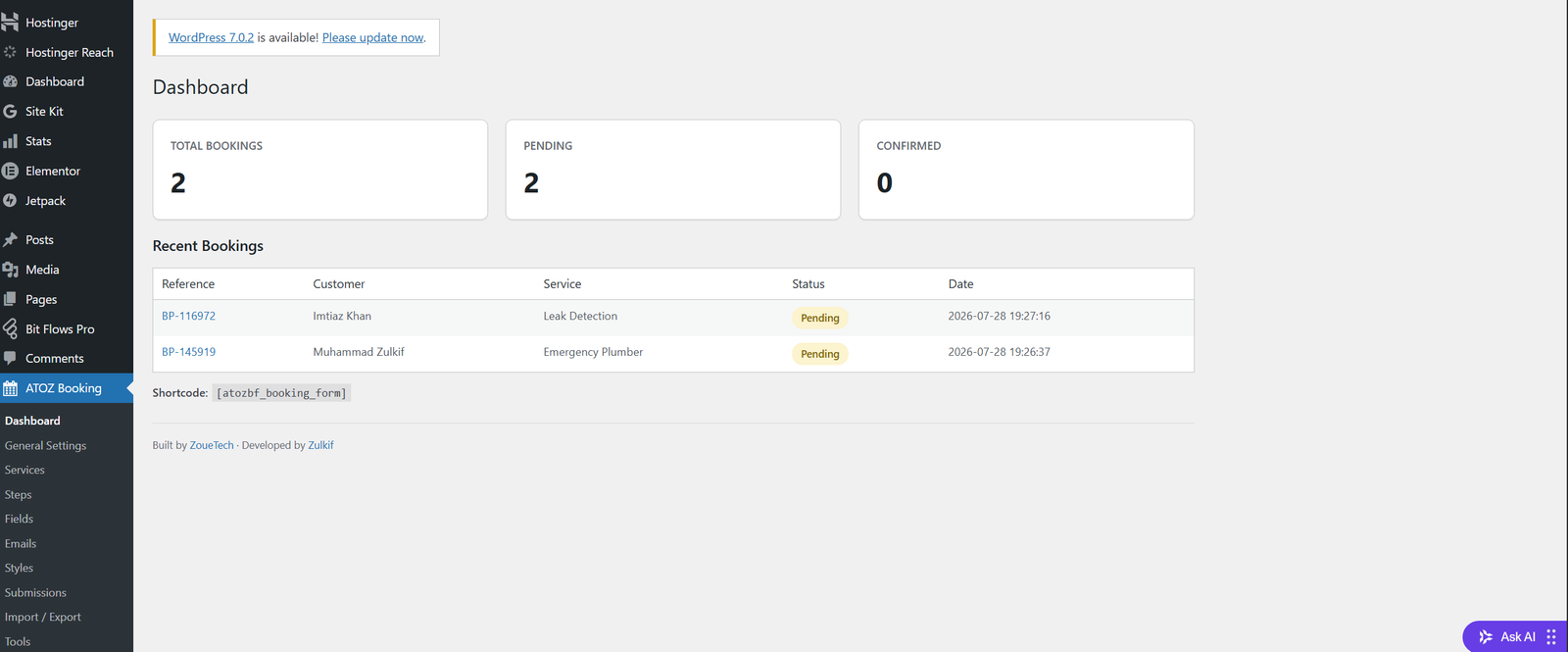This screenshot has width=1568, height=652.
Task: Open the Comments menu label
Action: pos(55,359)
